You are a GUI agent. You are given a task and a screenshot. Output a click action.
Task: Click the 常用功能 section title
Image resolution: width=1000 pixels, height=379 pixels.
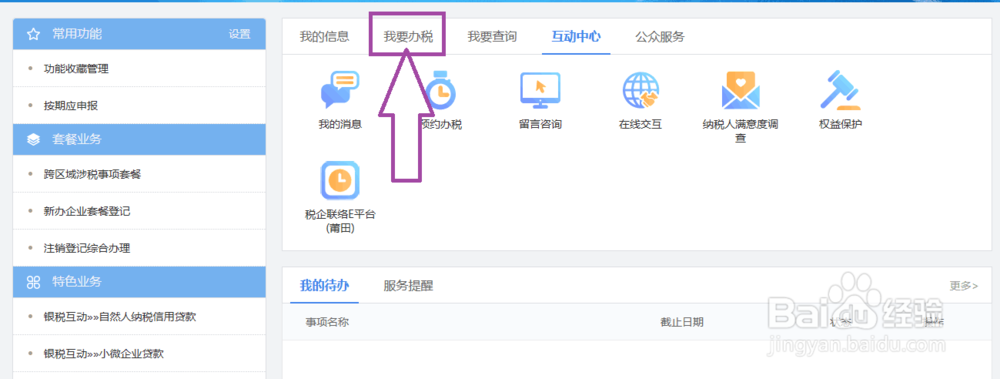coord(77,34)
